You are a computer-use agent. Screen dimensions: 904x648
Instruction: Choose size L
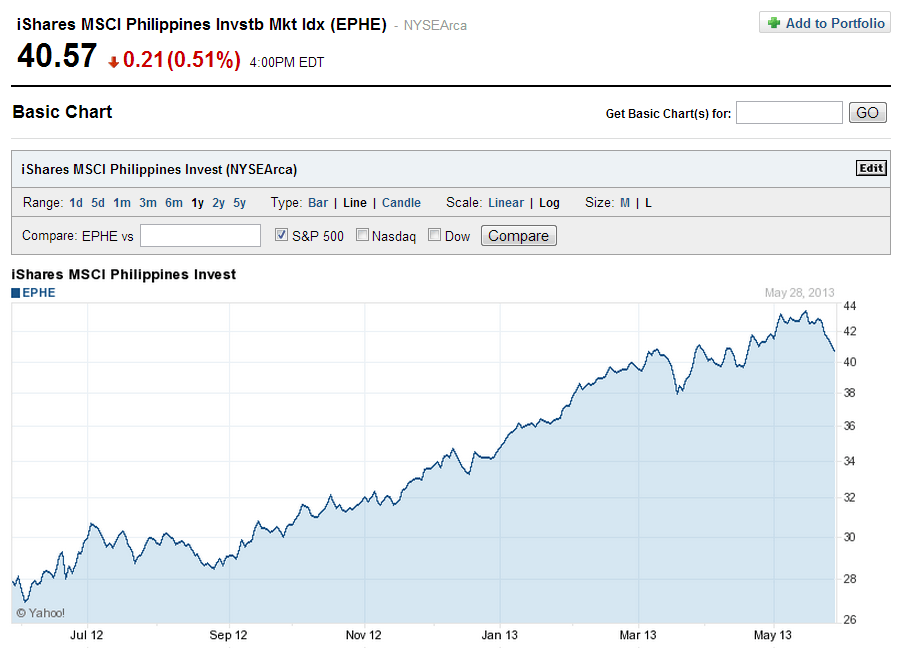(649, 203)
